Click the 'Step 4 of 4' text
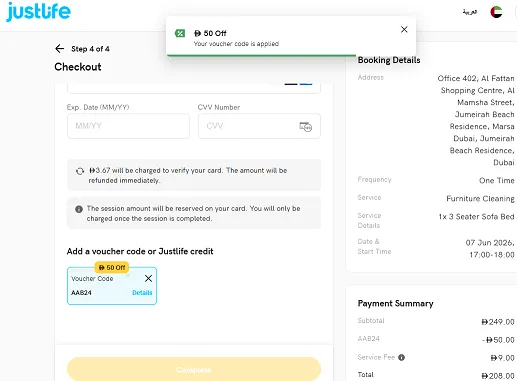The height and width of the screenshot is (381, 517). (90, 49)
